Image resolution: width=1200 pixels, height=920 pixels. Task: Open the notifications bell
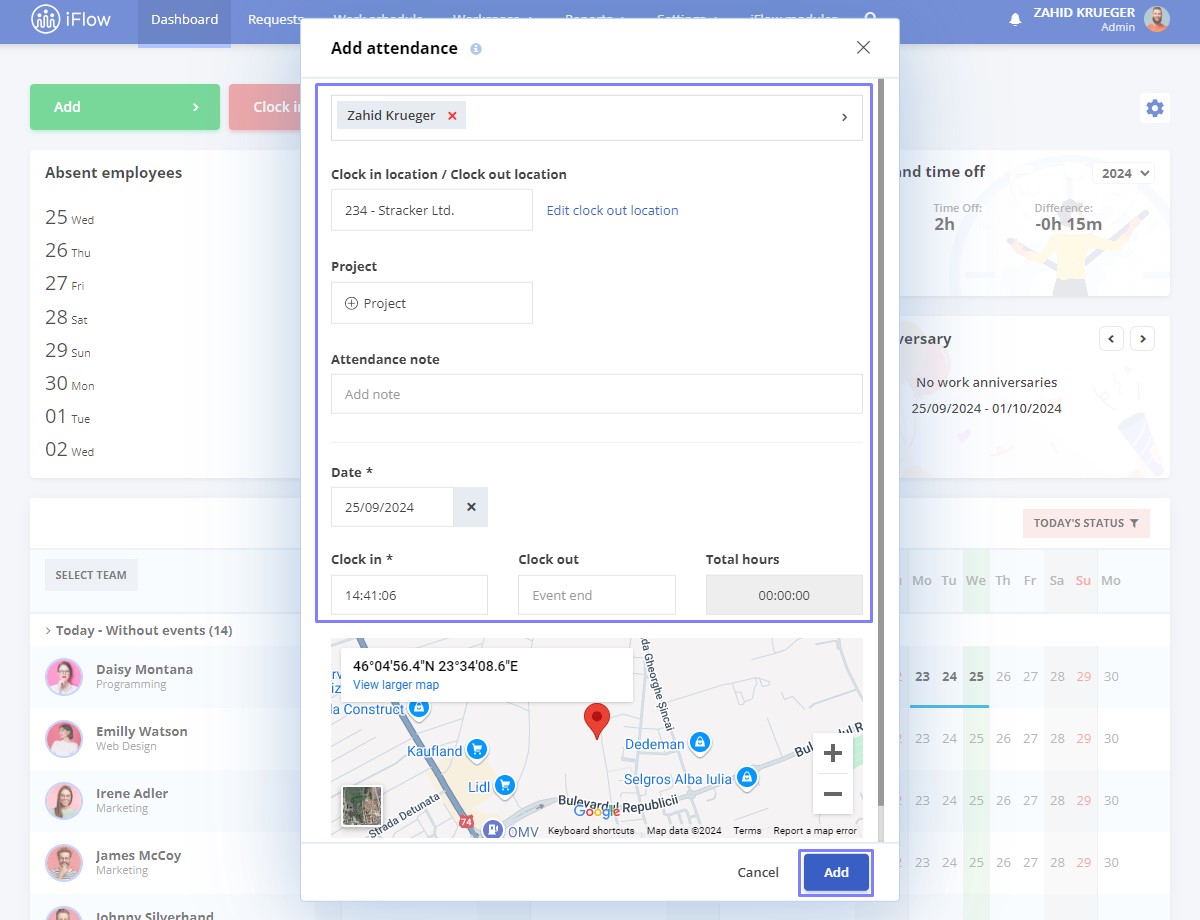[1015, 19]
